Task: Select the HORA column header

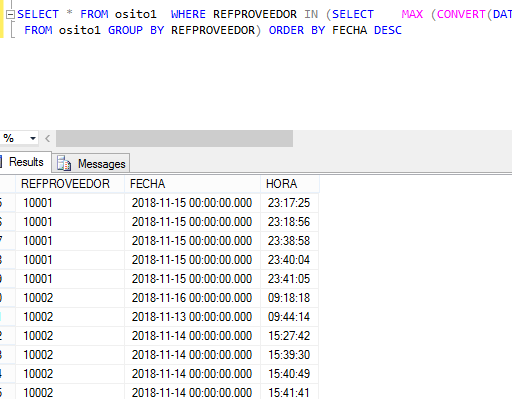Action: 290,184
